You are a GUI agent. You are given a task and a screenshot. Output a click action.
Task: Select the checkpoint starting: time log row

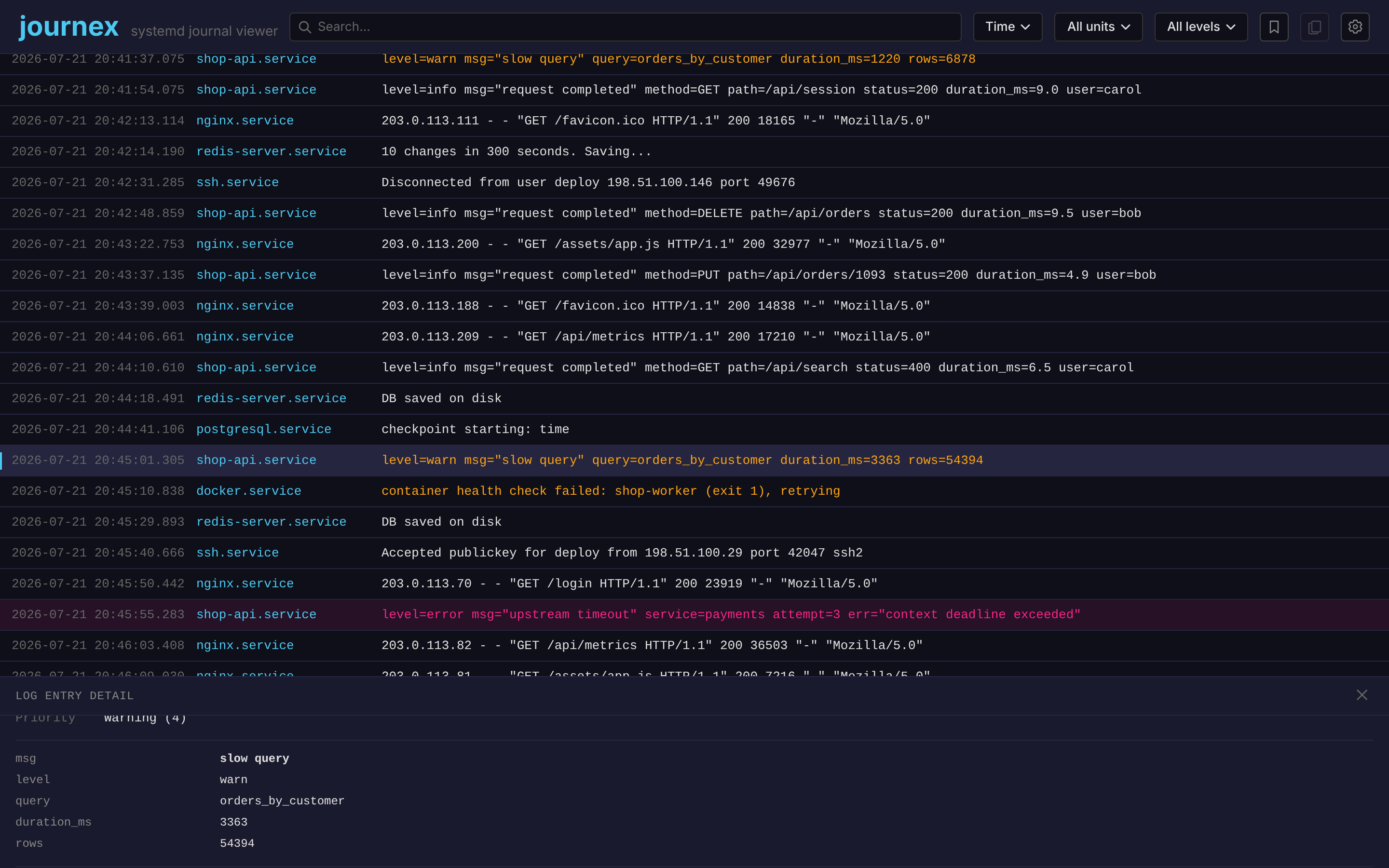click(694, 429)
